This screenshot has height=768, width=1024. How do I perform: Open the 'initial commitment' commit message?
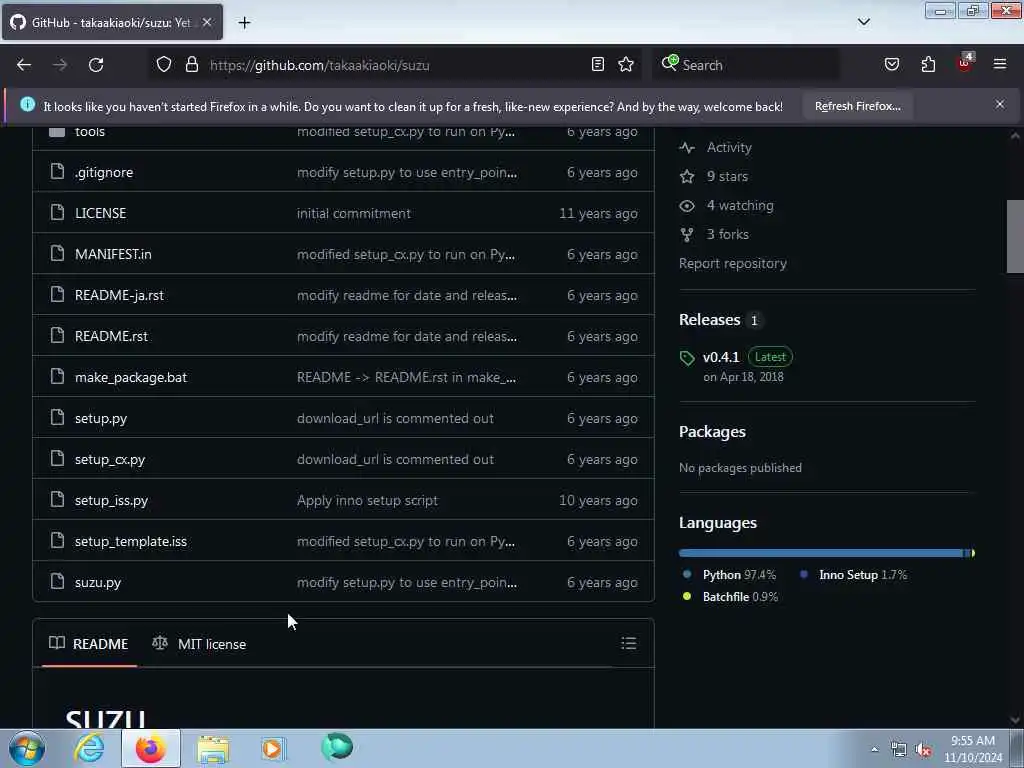353,214
